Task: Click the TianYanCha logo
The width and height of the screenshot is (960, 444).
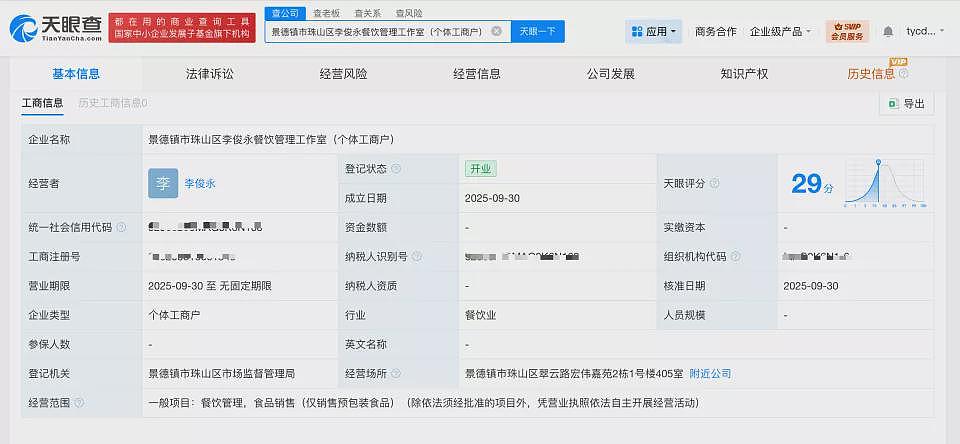Action: tap(56, 28)
